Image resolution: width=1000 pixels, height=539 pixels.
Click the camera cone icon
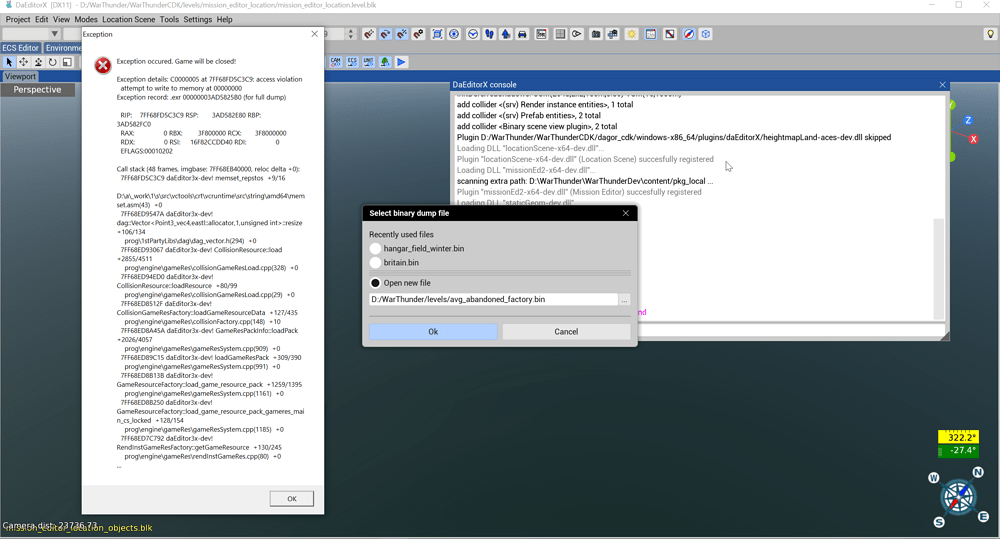(x=577, y=34)
